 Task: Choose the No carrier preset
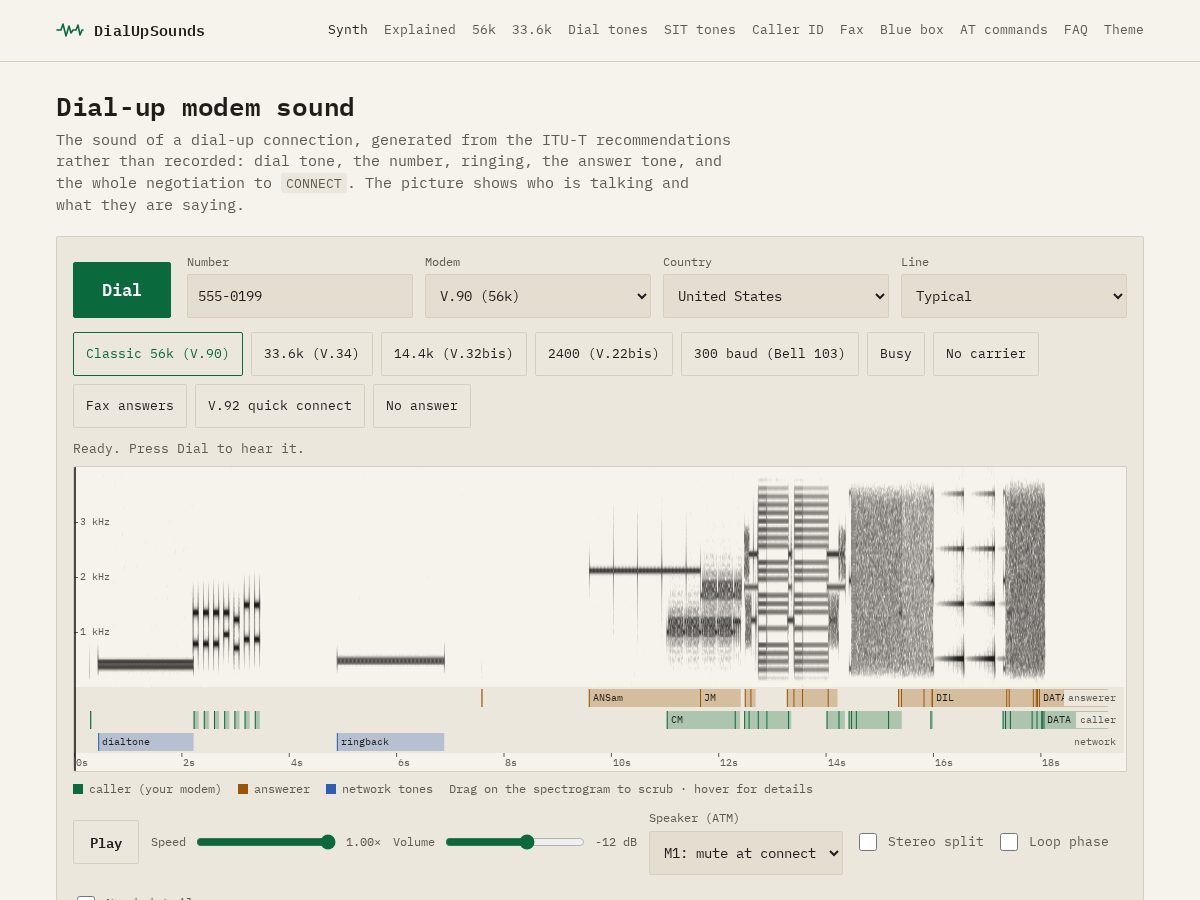pos(986,354)
